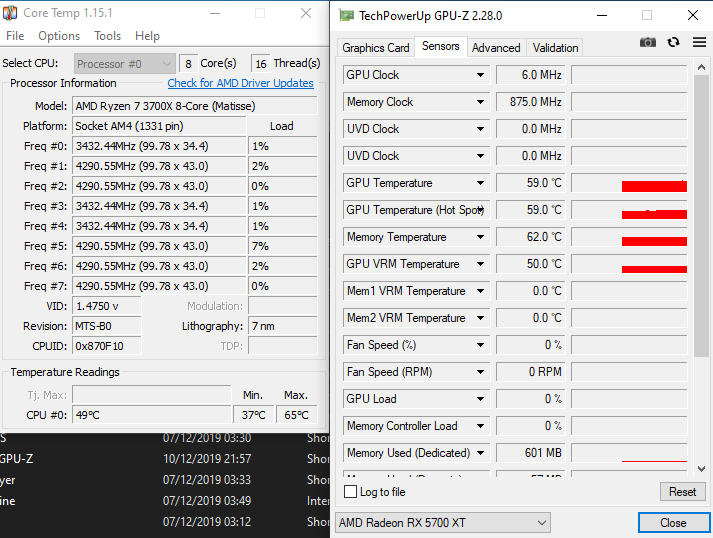Switch to the Advanced tab in GPU-Z

[x=496, y=48]
